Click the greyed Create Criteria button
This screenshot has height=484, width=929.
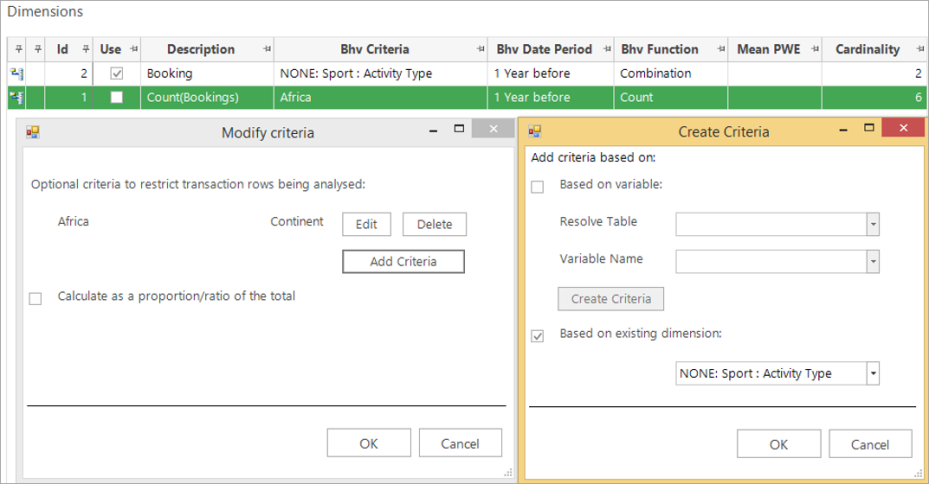[611, 299]
